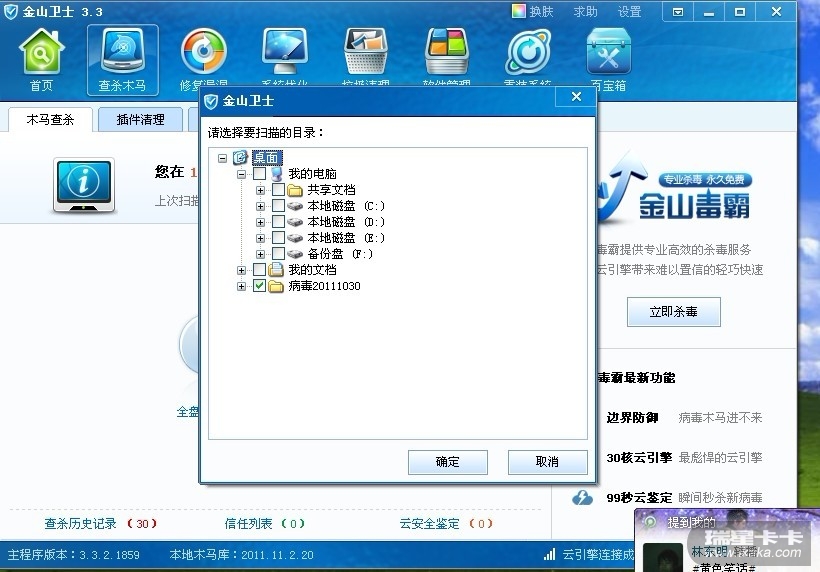Open the 求助 help menu
Screen dimensions: 820x572
(x=585, y=12)
